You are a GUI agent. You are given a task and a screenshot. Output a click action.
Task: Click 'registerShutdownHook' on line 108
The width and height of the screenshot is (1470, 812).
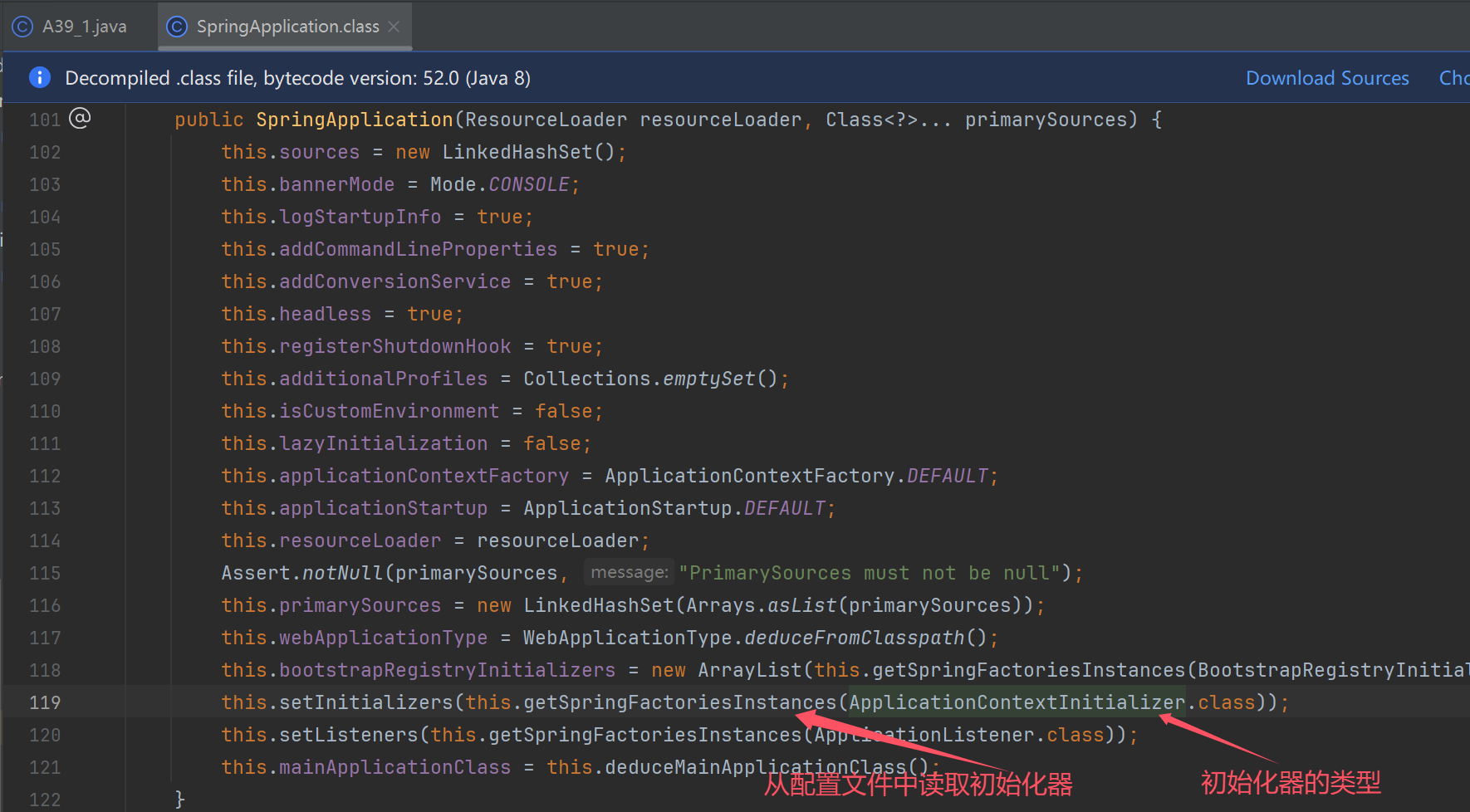point(394,346)
